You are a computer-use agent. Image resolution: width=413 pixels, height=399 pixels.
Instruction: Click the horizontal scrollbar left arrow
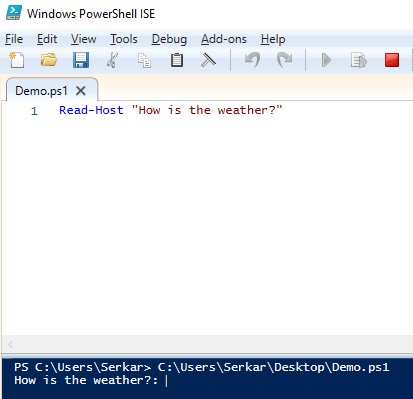coord(10,344)
